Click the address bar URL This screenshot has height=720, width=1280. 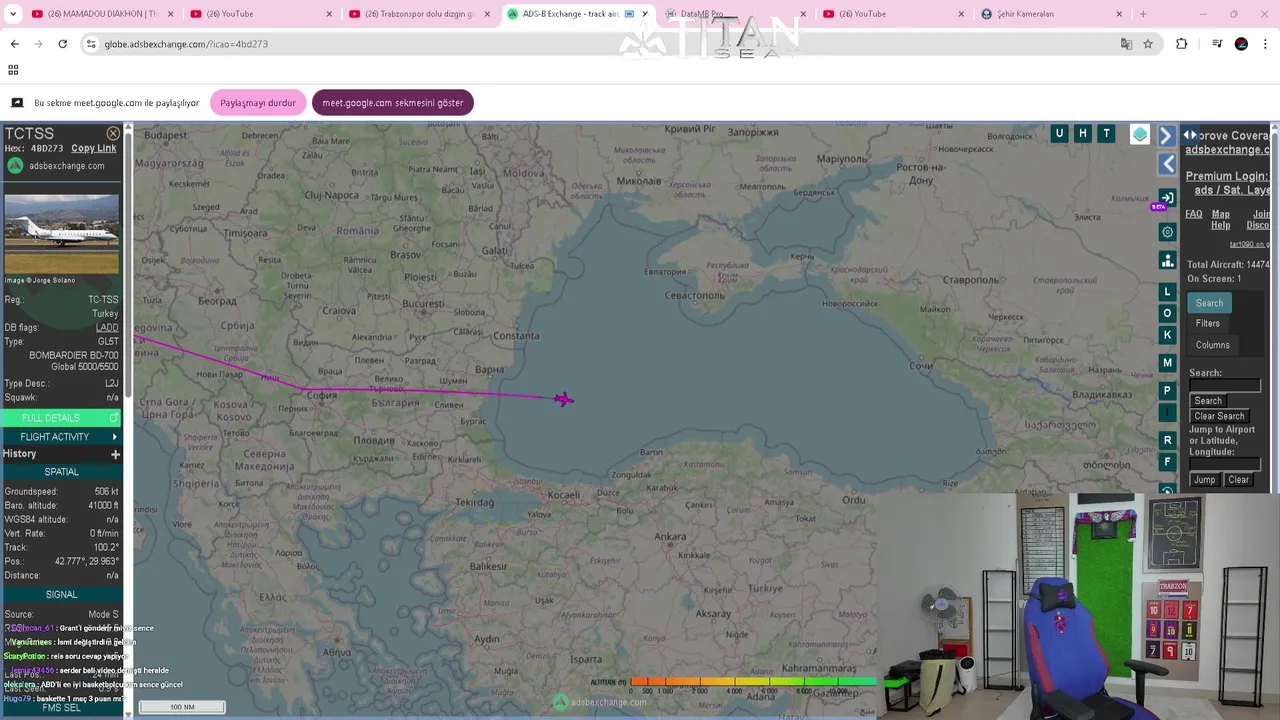pos(186,44)
